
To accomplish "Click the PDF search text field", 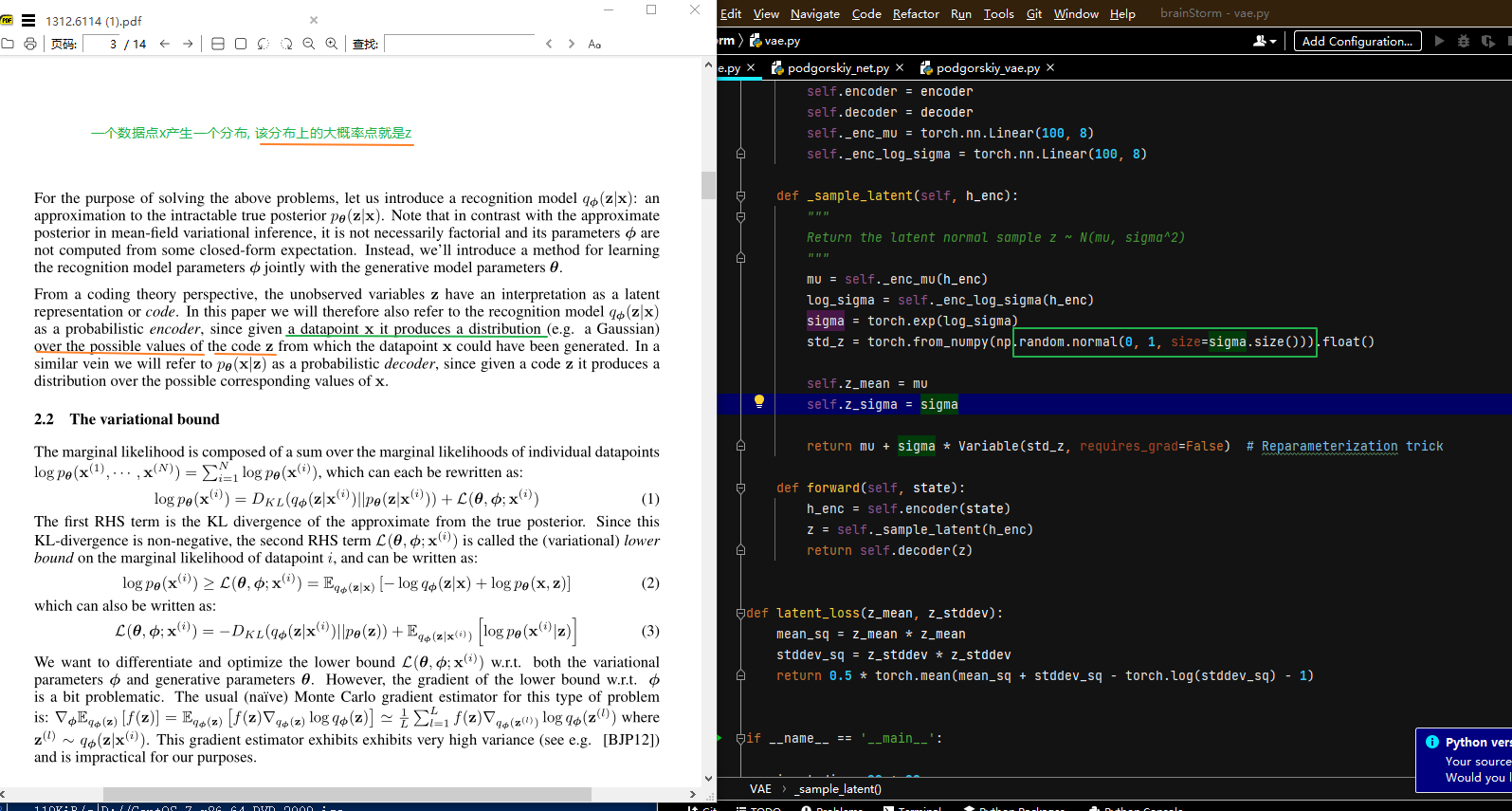I will [460, 44].
